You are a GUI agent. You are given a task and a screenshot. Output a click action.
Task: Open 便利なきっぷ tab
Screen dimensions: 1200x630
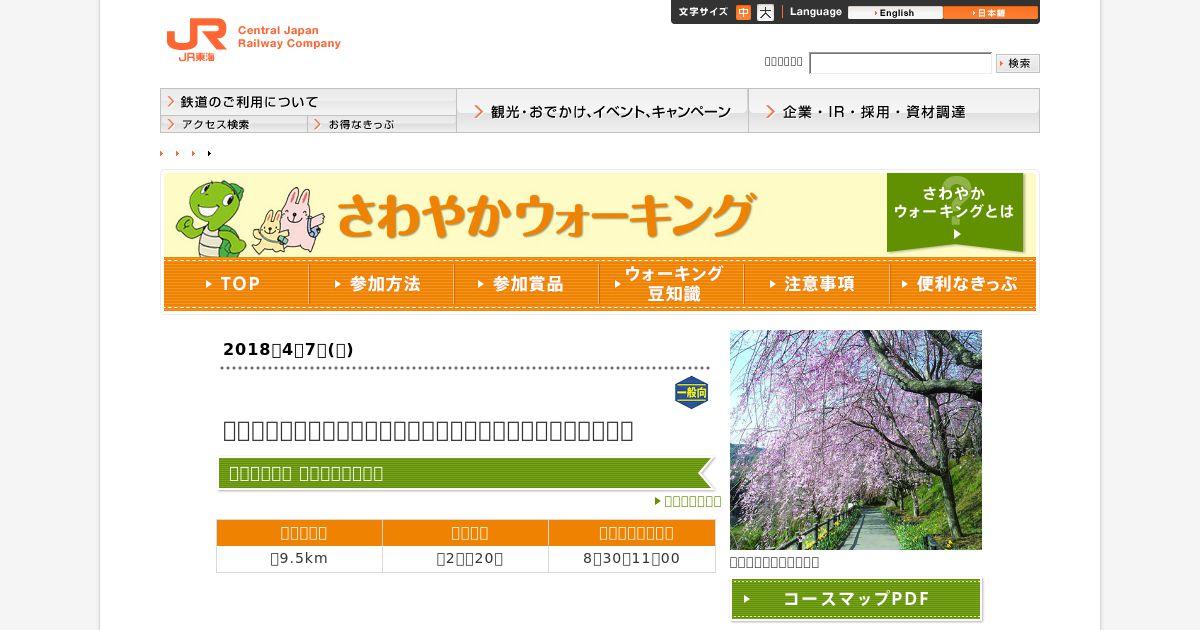click(962, 284)
